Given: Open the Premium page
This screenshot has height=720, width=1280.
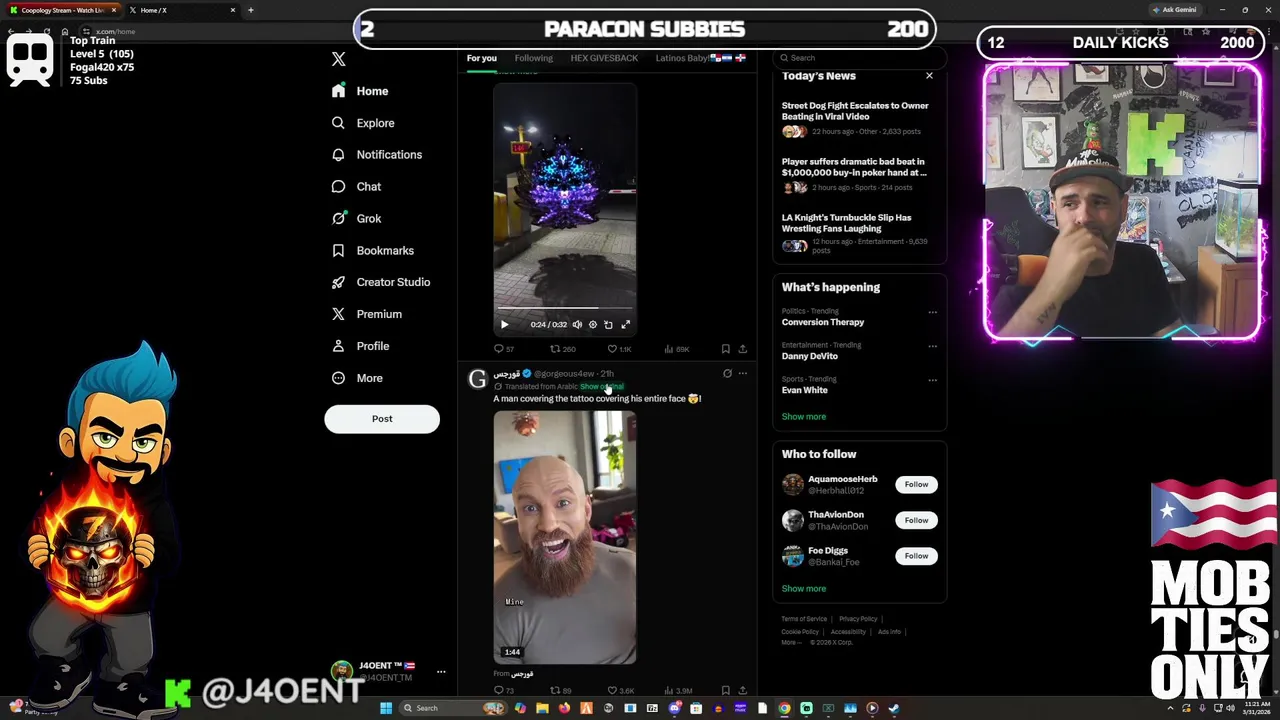Looking at the screenshot, I should (366, 314).
